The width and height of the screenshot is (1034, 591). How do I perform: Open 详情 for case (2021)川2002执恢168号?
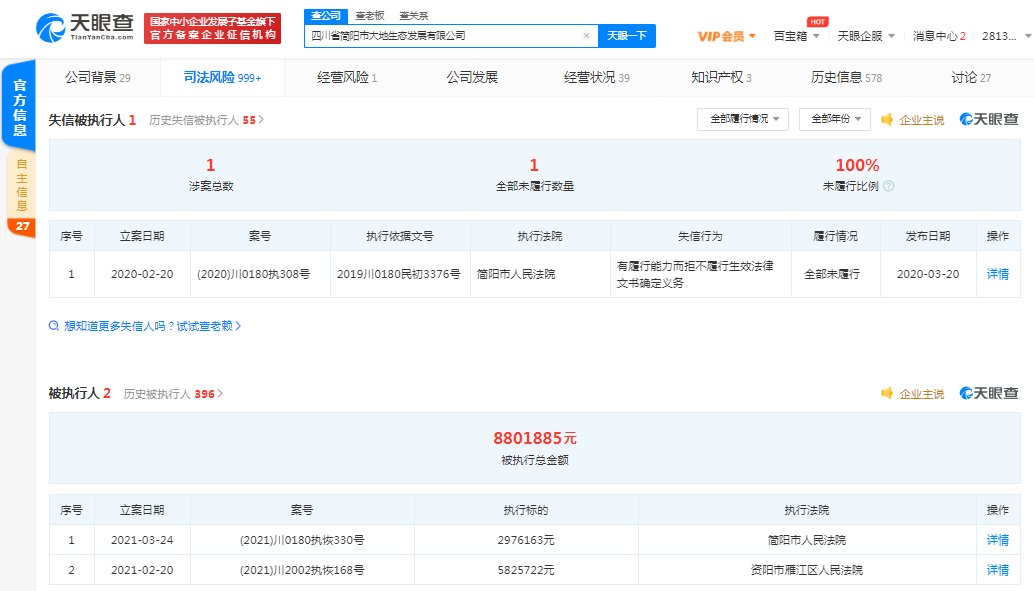pyautogui.click(x=998, y=570)
